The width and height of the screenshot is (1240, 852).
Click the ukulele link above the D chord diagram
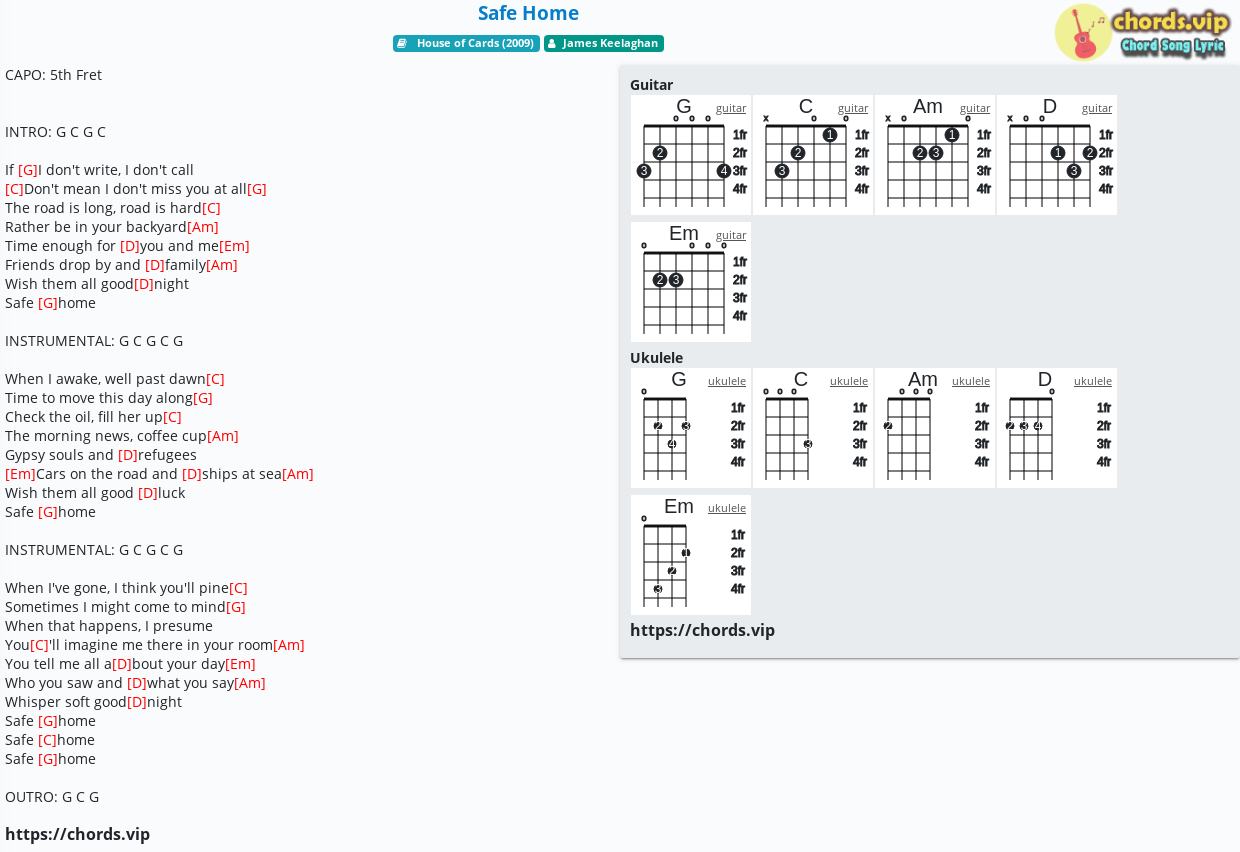pyautogui.click(x=1093, y=381)
